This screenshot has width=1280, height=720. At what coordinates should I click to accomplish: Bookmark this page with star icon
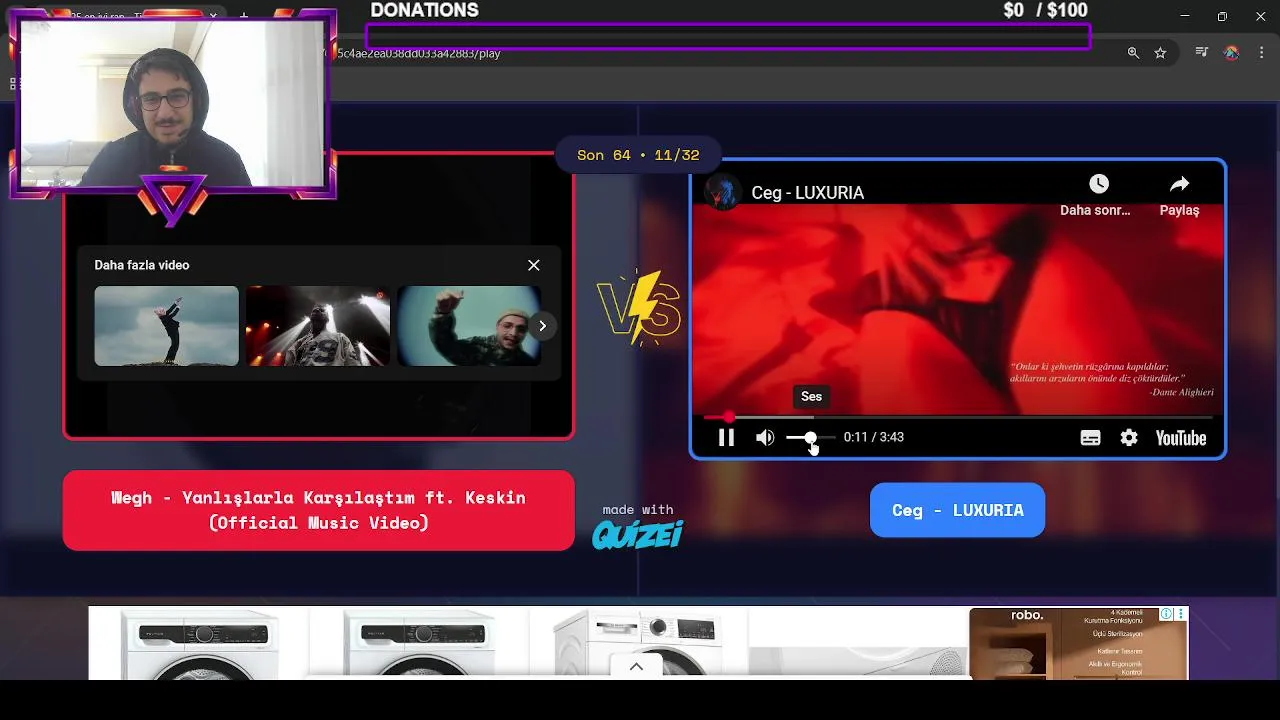click(x=1160, y=53)
